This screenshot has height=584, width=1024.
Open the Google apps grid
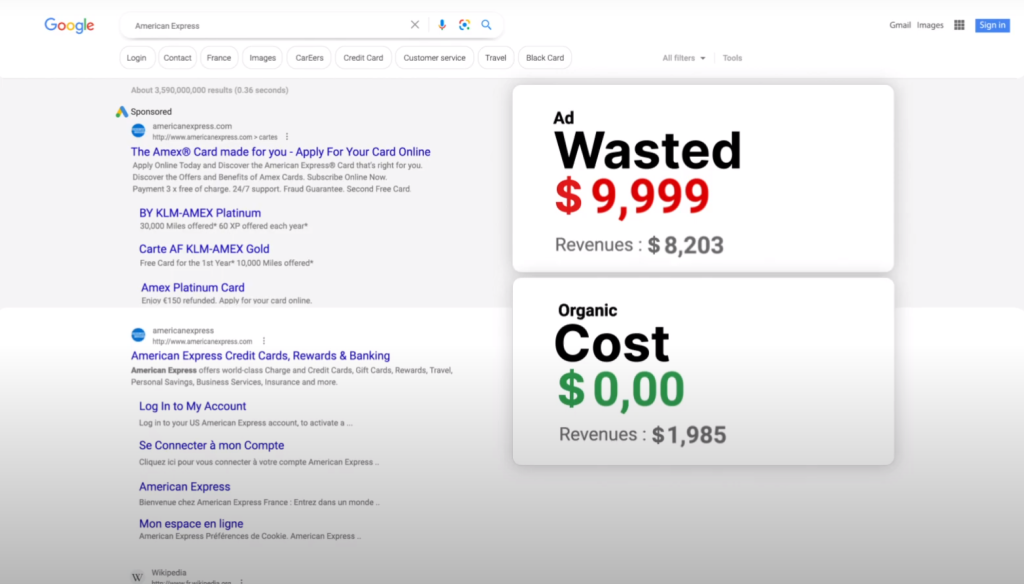958,24
